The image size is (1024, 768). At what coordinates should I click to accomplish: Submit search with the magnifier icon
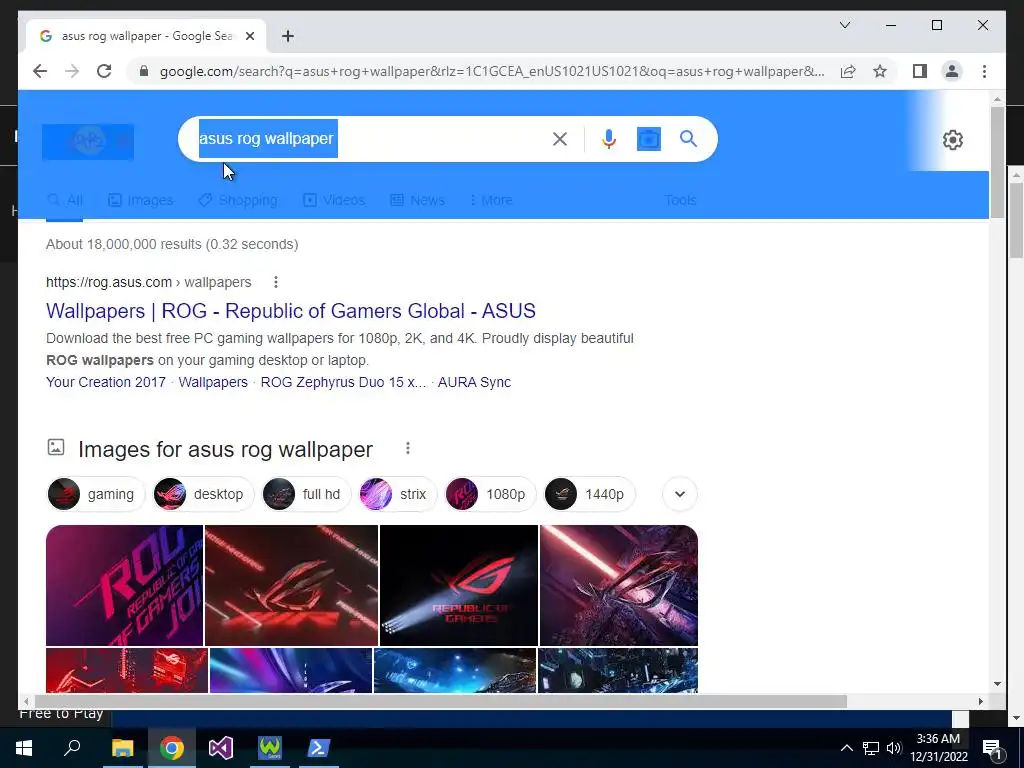click(x=688, y=139)
